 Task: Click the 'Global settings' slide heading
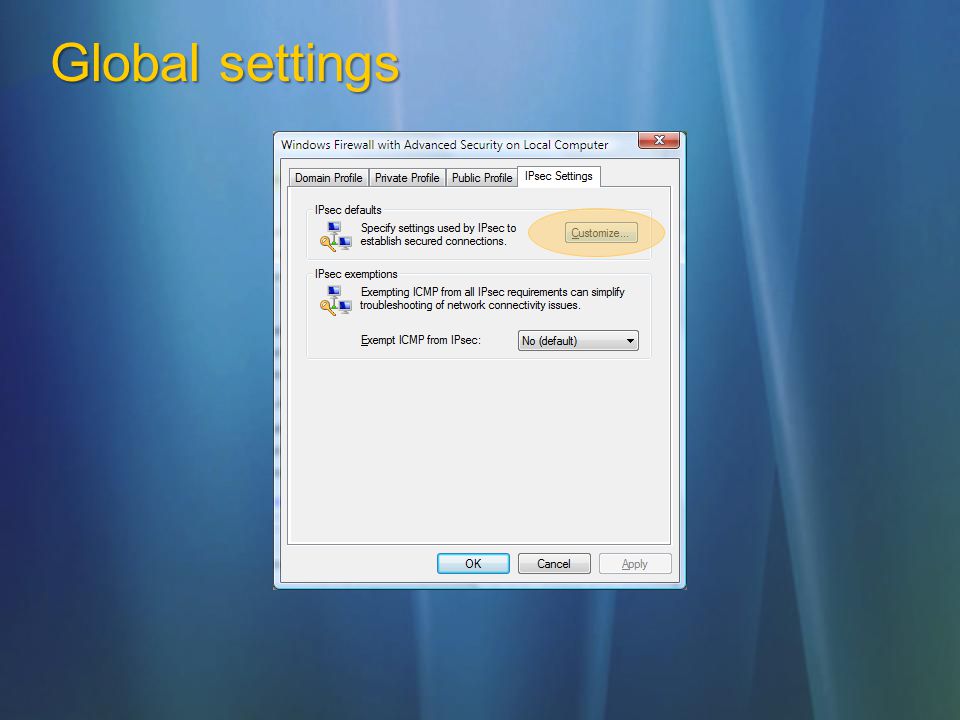(x=225, y=65)
